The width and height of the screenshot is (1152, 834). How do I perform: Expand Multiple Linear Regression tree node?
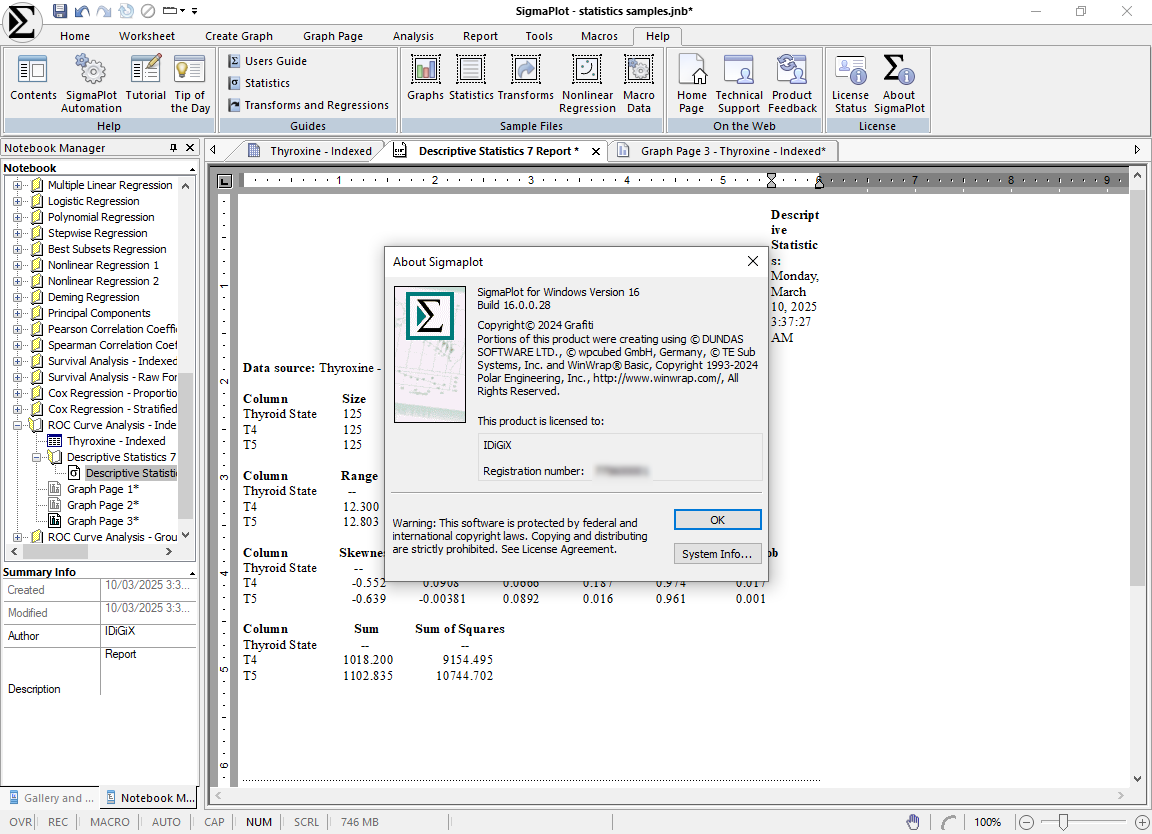coord(18,185)
